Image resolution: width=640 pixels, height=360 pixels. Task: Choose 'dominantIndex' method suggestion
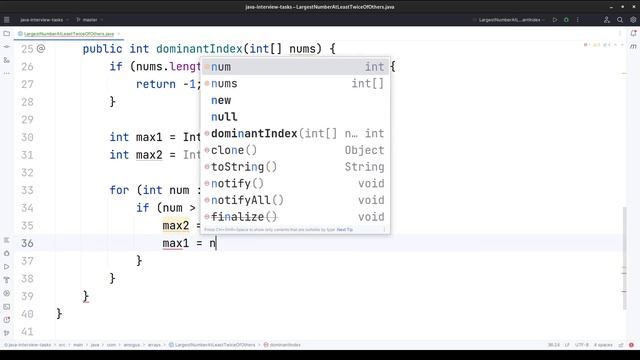(295, 133)
